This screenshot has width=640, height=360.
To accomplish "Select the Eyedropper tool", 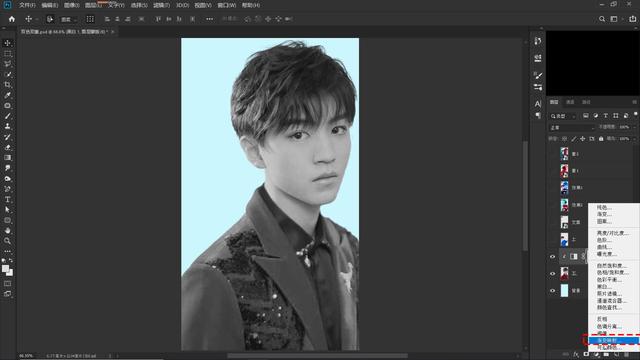I will [x=7, y=95].
